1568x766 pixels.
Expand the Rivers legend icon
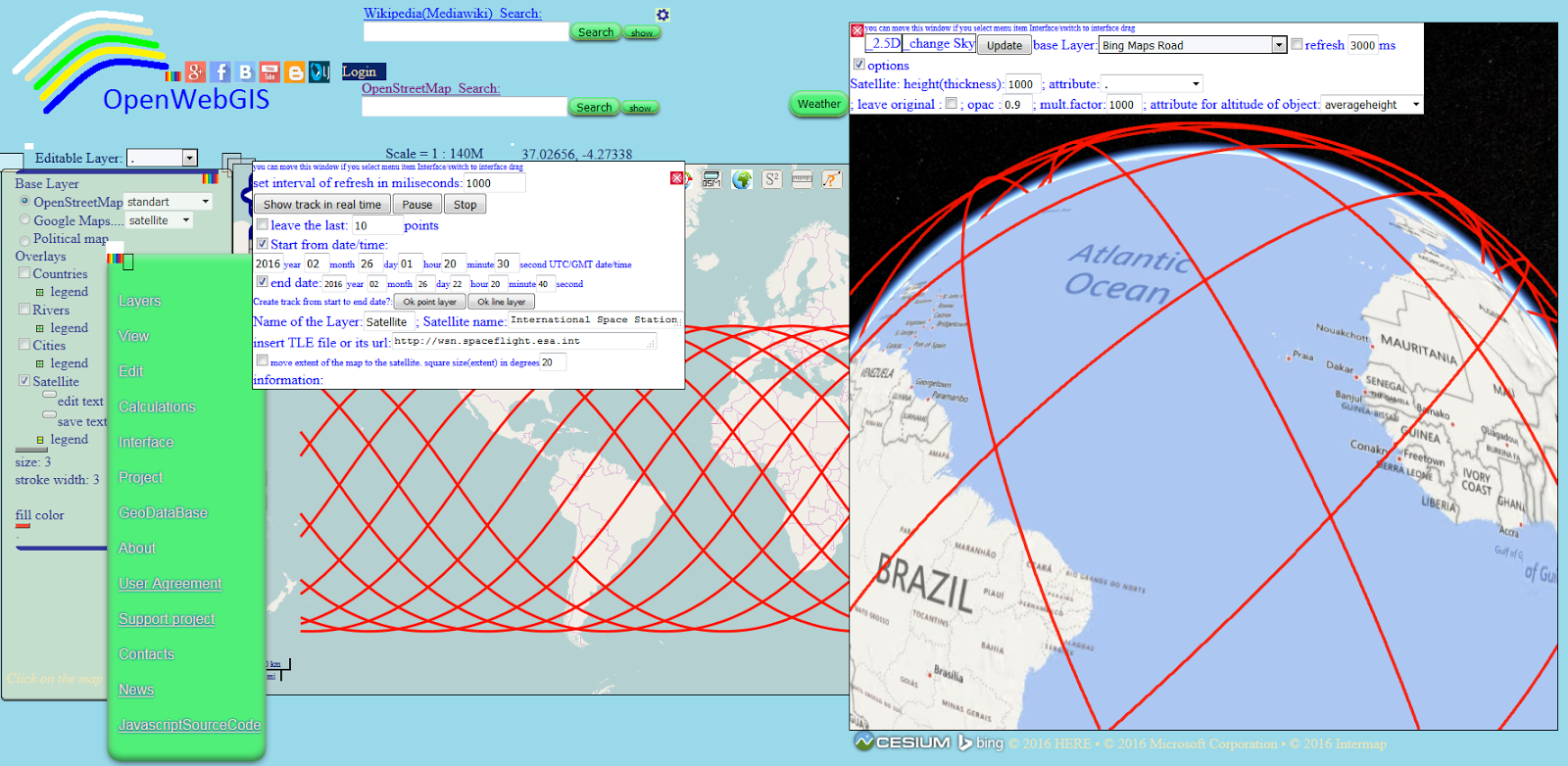[x=40, y=328]
